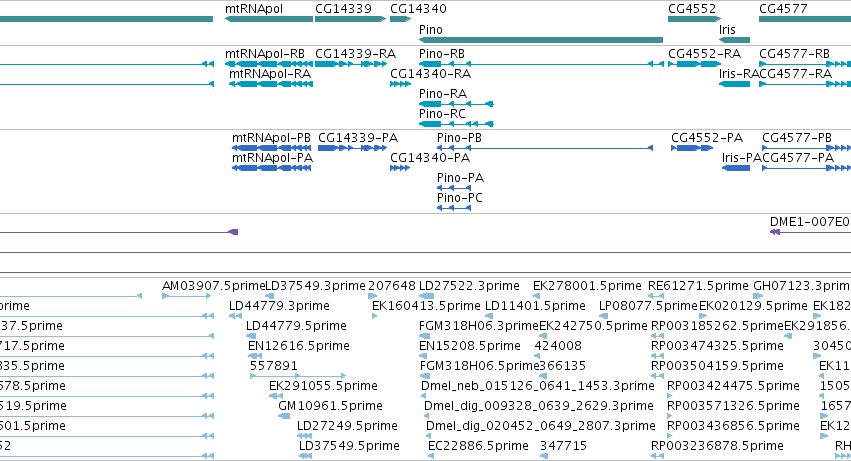Click the GM10961.5prime EST label
Image resolution: width=851 pixels, height=461 pixels.
tap(331, 407)
